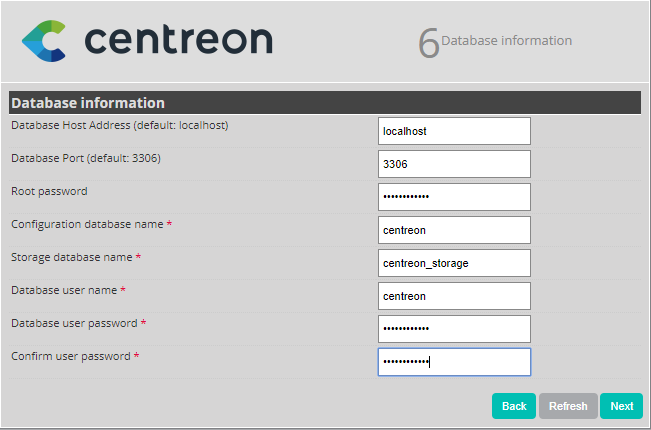This screenshot has height=430, width=651.
Task: Select the Root password field
Action: point(454,197)
